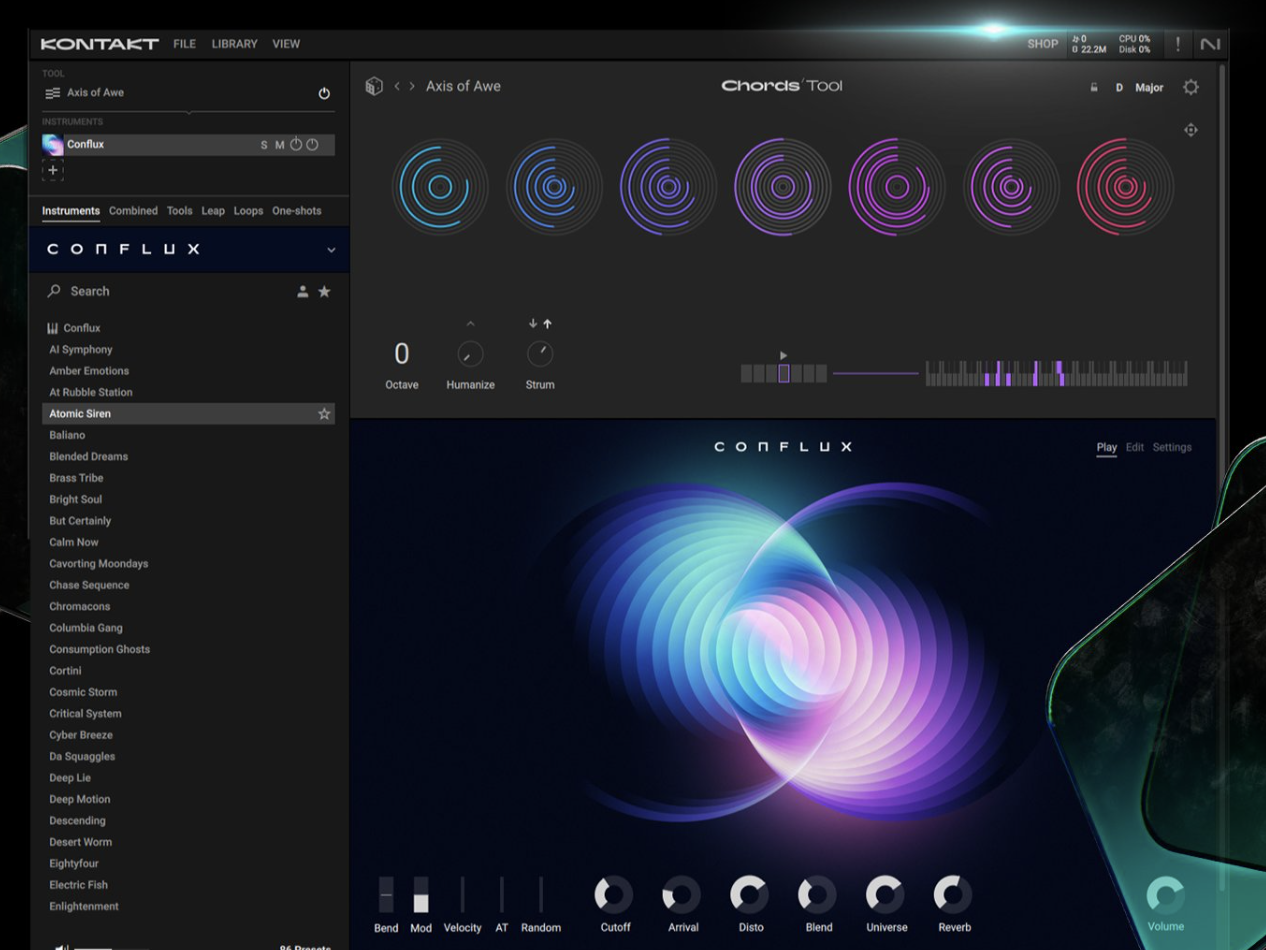
Task: Click the Universe knob
Action: pyautogui.click(x=885, y=895)
